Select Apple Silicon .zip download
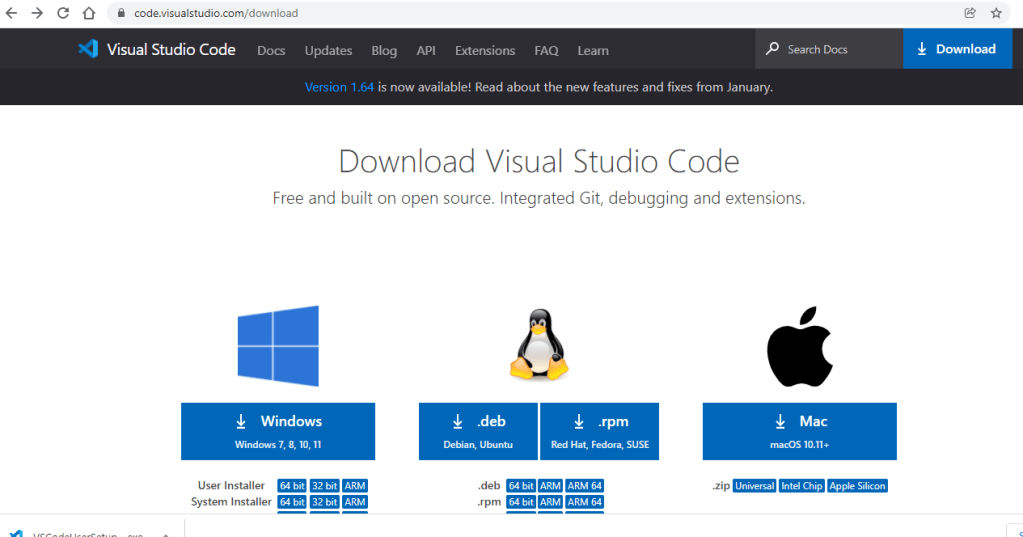This screenshot has width=1023, height=537. click(x=857, y=486)
